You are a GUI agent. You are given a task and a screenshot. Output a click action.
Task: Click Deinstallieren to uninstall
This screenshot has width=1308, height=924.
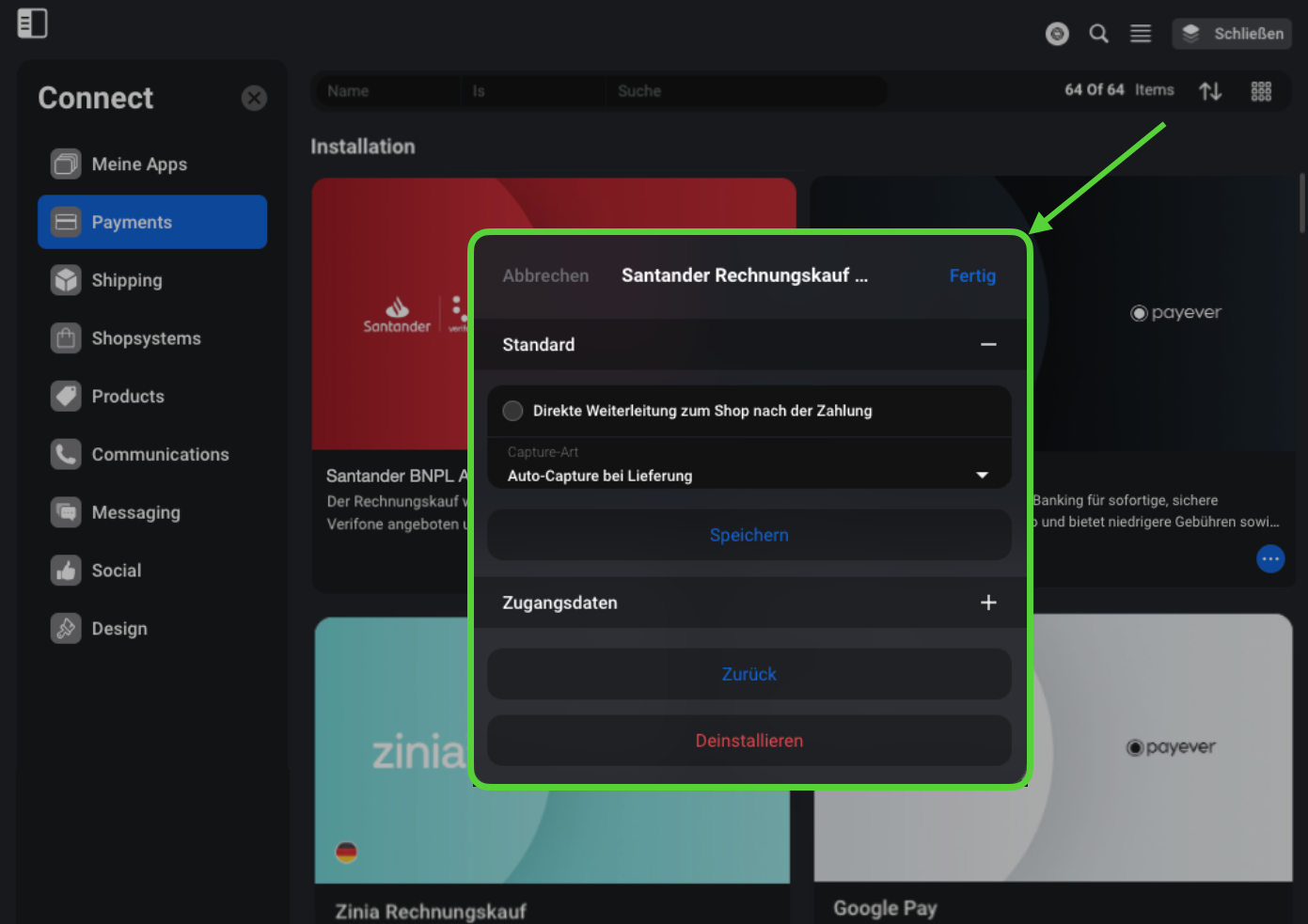749,741
